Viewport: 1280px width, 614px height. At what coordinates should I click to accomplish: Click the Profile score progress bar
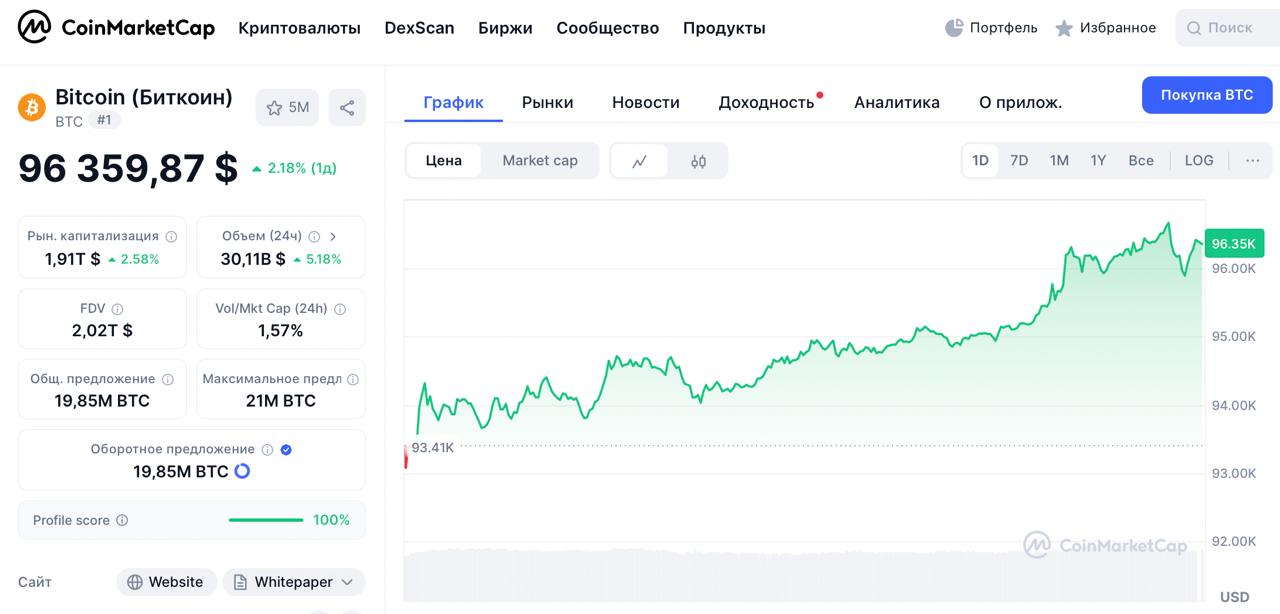(266, 520)
